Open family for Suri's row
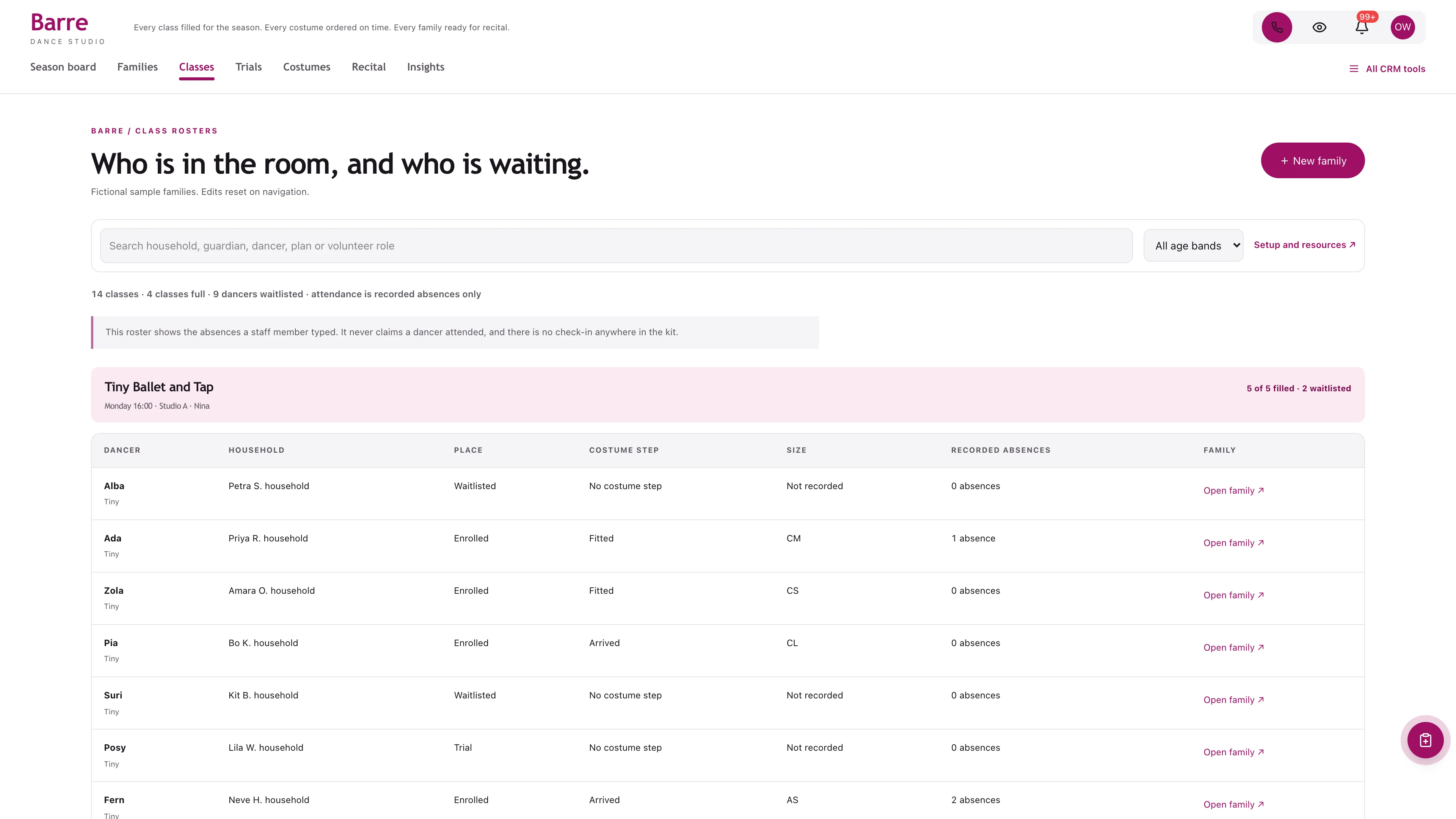Viewport: 1456px width, 819px height. click(1233, 700)
